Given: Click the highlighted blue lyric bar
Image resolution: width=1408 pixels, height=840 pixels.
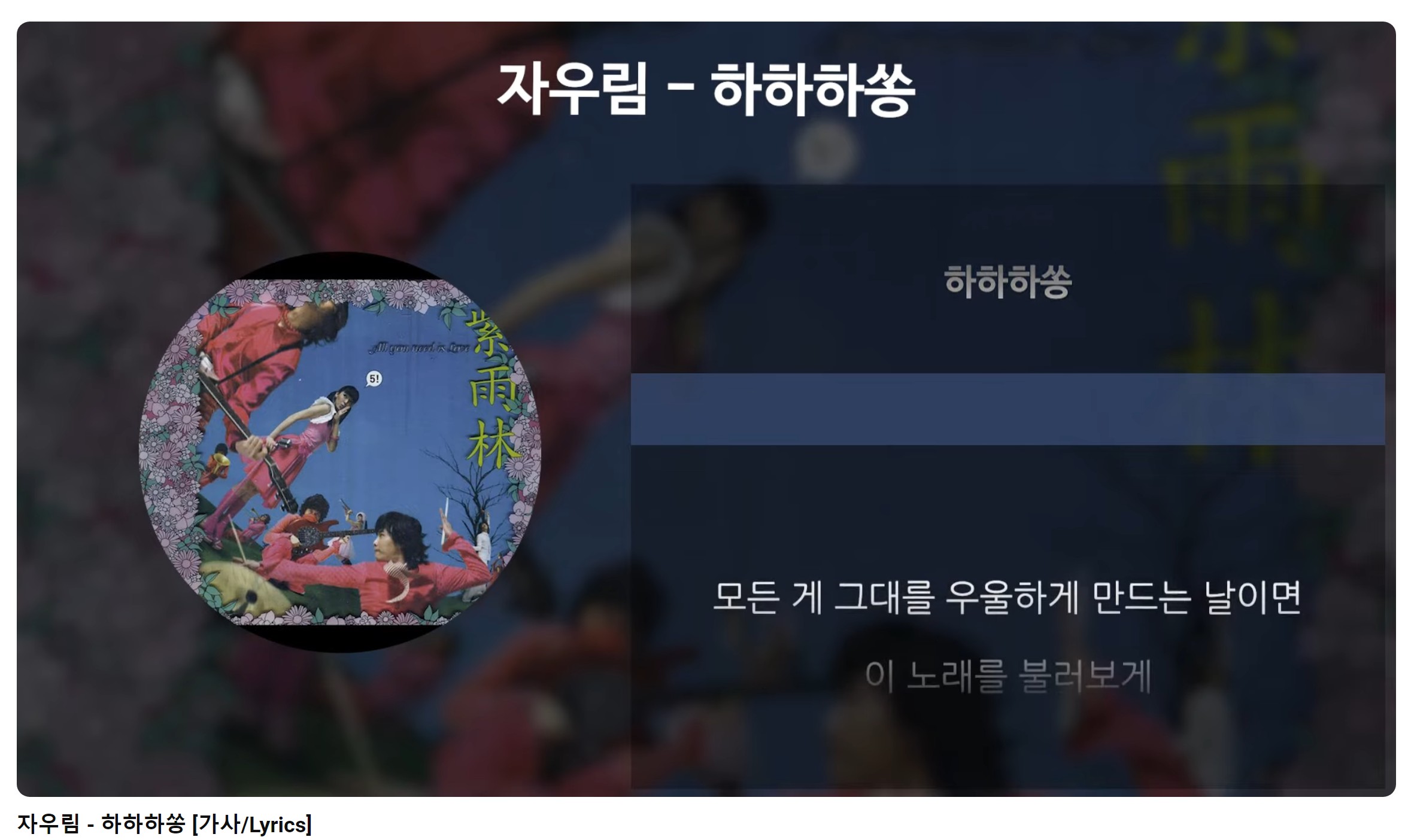Looking at the screenshot, I should pyautogui.click(x=1008, y=409).
